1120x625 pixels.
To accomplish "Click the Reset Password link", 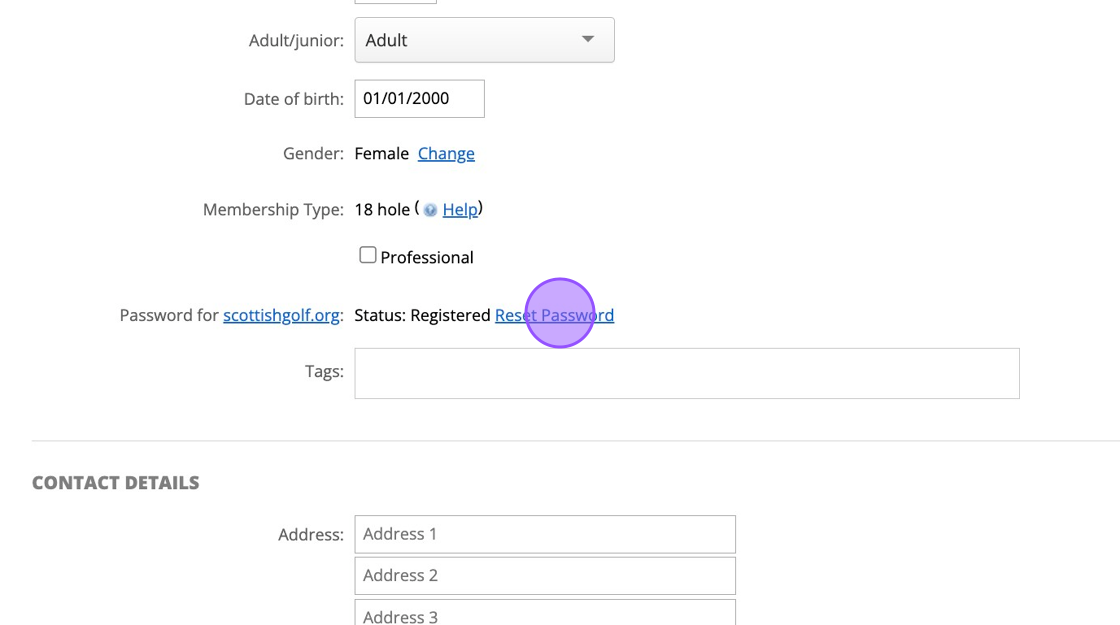I will [554, 315].
